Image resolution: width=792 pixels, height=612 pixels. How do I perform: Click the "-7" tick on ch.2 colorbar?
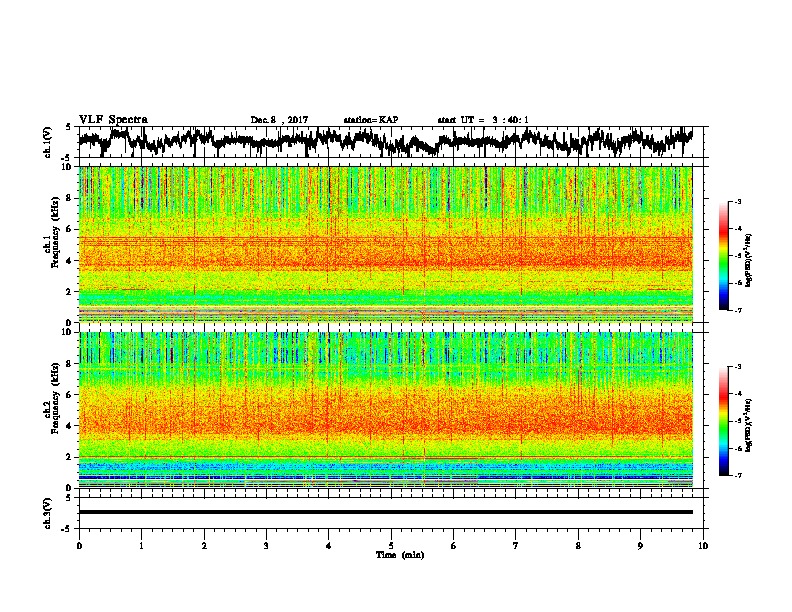click(x=738, y=475)
